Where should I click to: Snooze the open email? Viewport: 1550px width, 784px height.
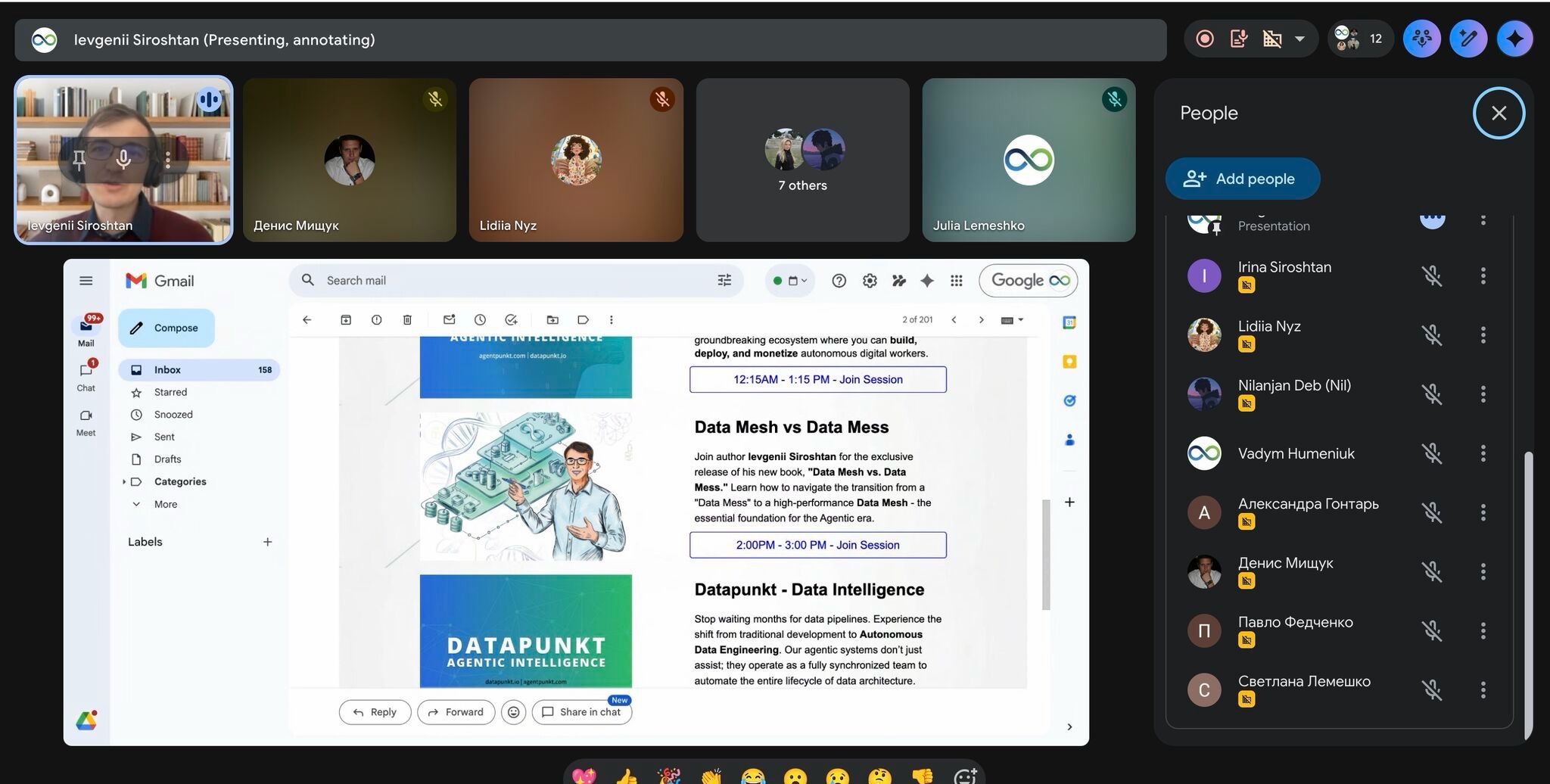tap(480, 320)
